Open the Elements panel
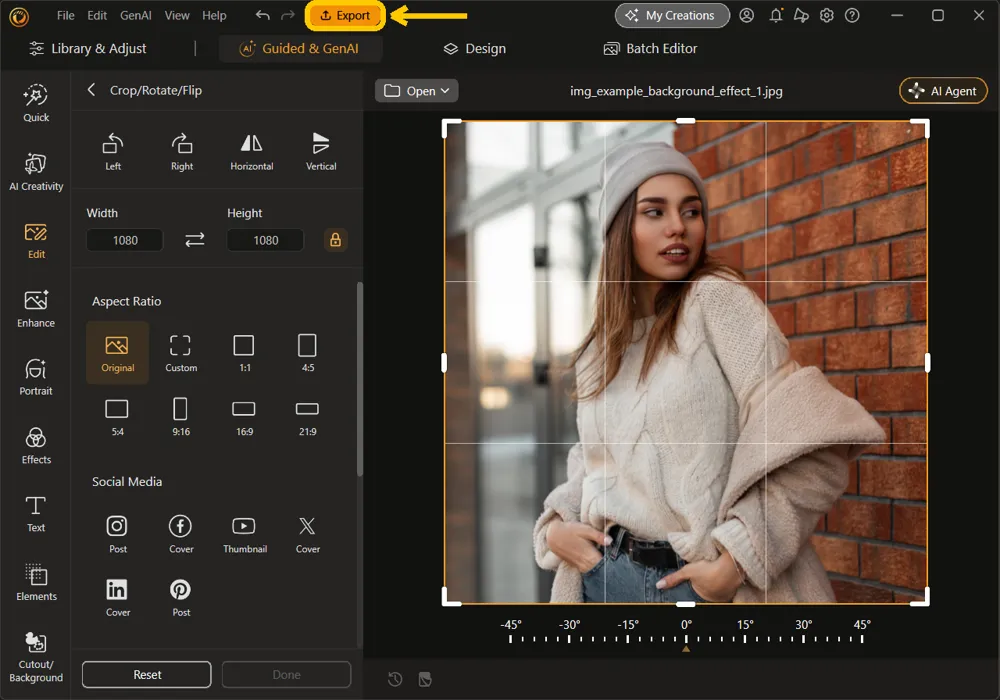Viewport: 1000px width, 700px height. [x=36, y=583]
